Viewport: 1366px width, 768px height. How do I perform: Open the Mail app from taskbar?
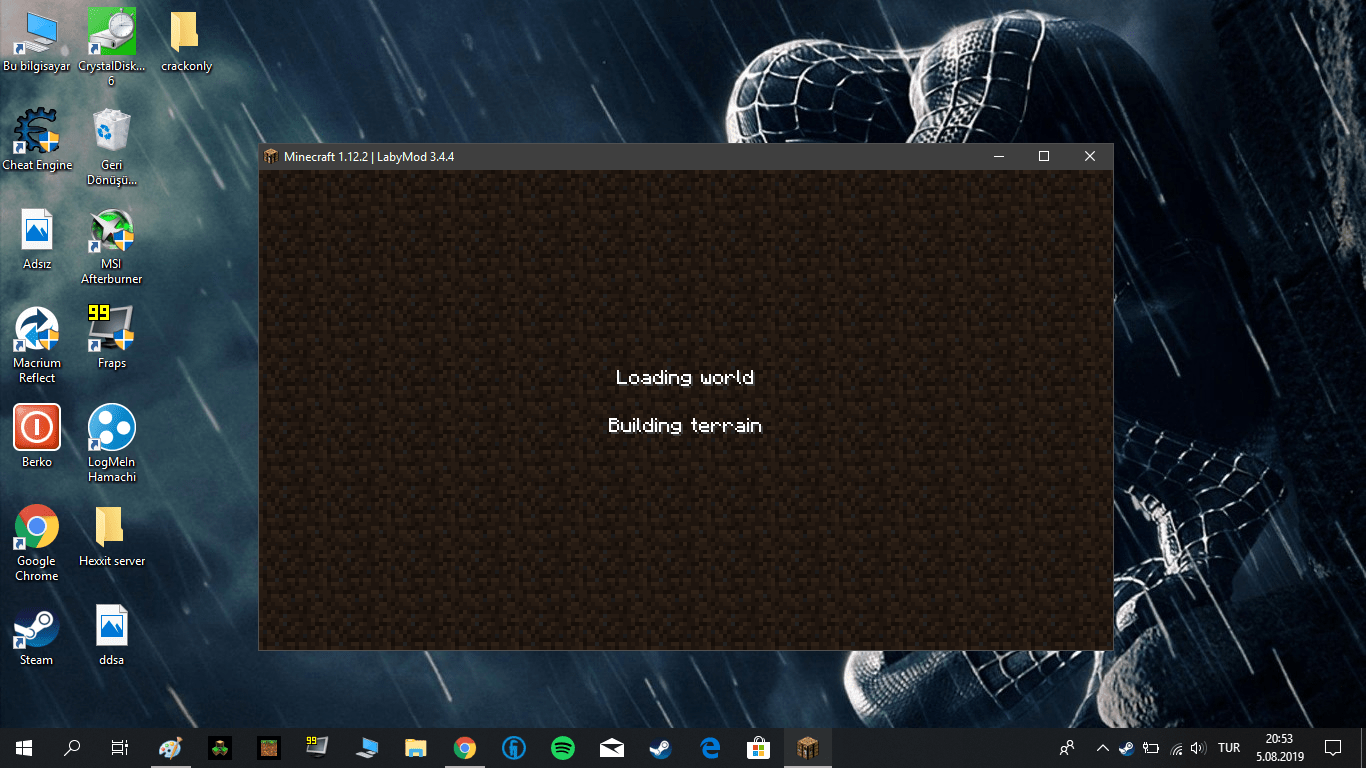click(612, 747)
